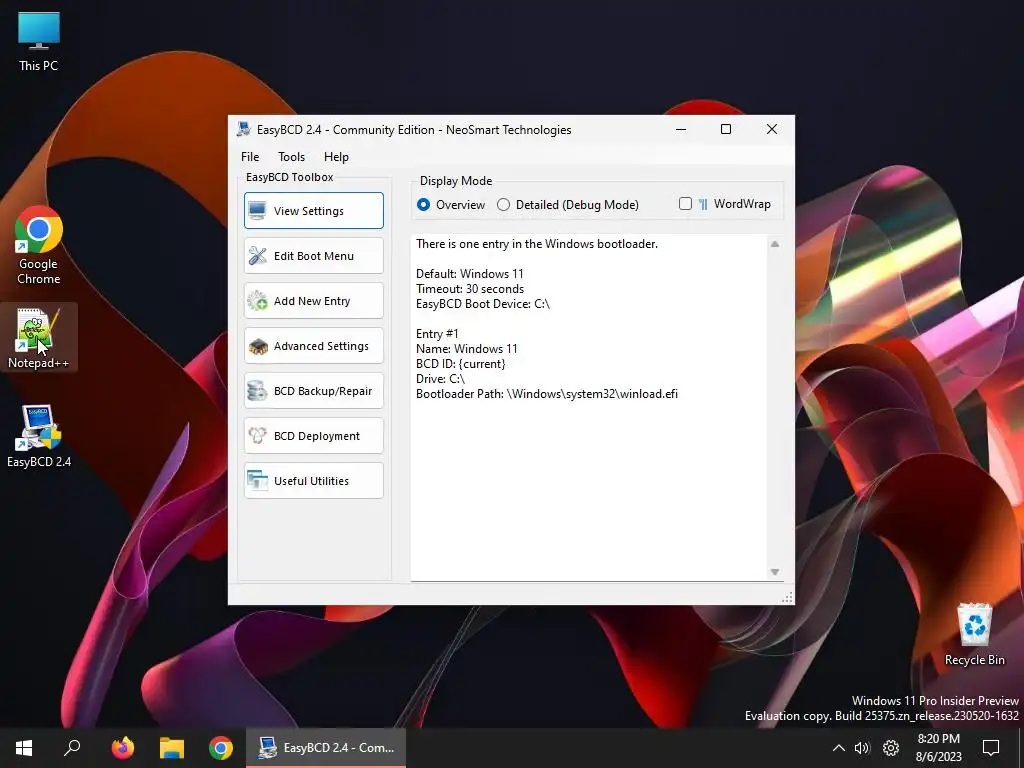The height and width of the screenshot is (768, 1024).
Task: Open Useful Utilities in the toolbox
Action: pyautogui.click(x=313, y=481)
